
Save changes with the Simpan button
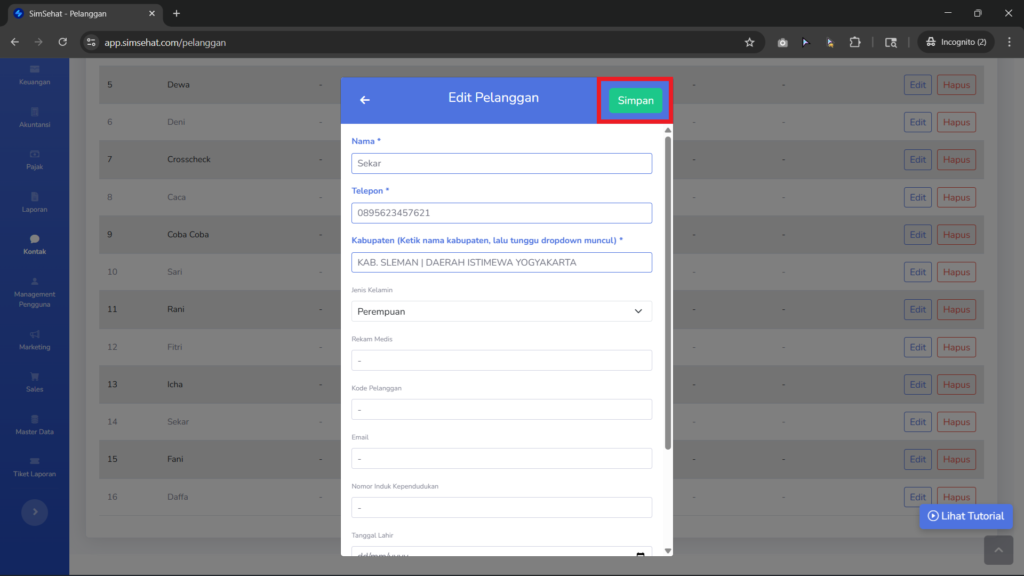[635, 101]
